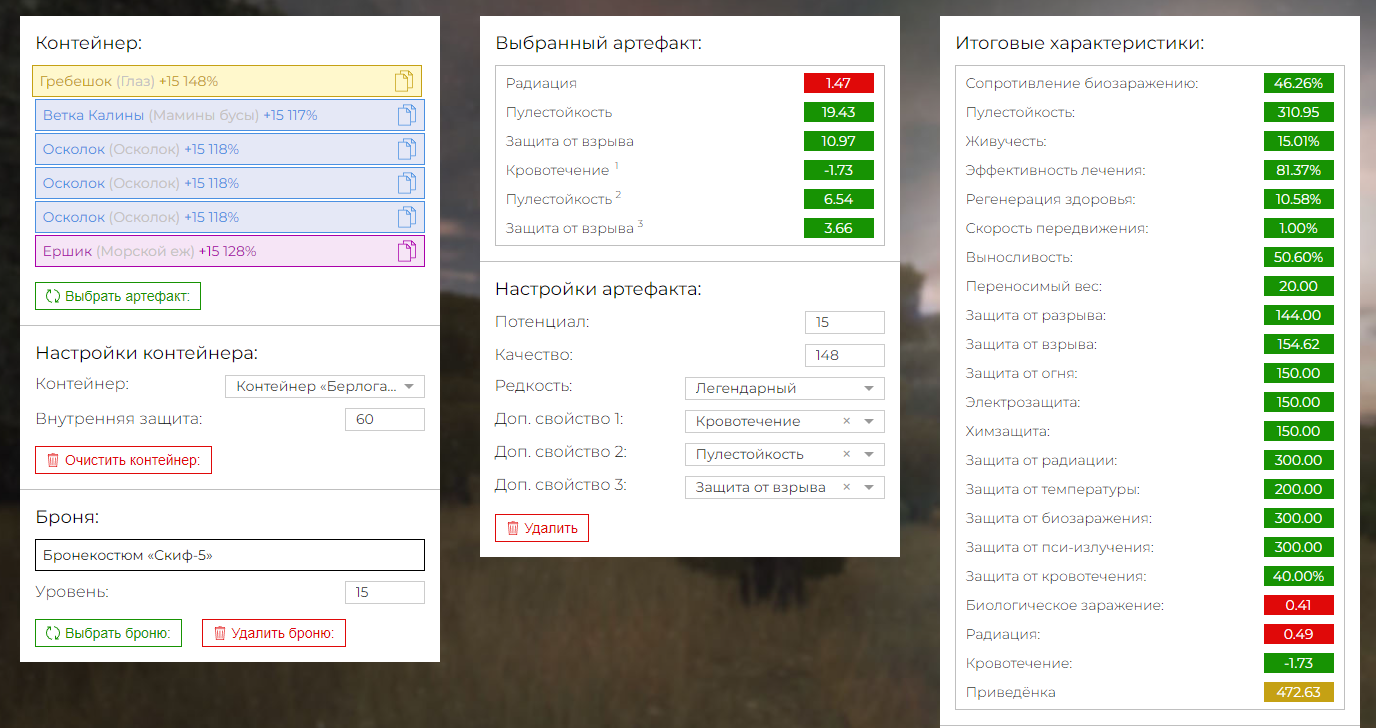Click the Выбрать артефакт button
This screenshot has width=1376, height=728.
click(118, 296)
